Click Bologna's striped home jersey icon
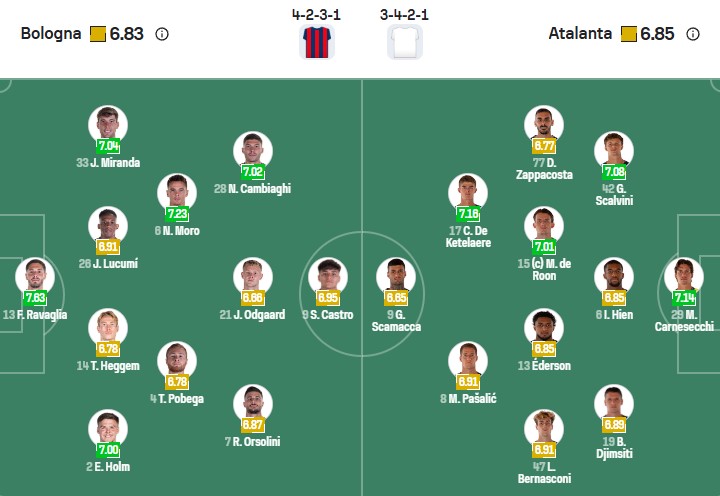The width and height of the screenshot is (720, 496). point(317,42)
